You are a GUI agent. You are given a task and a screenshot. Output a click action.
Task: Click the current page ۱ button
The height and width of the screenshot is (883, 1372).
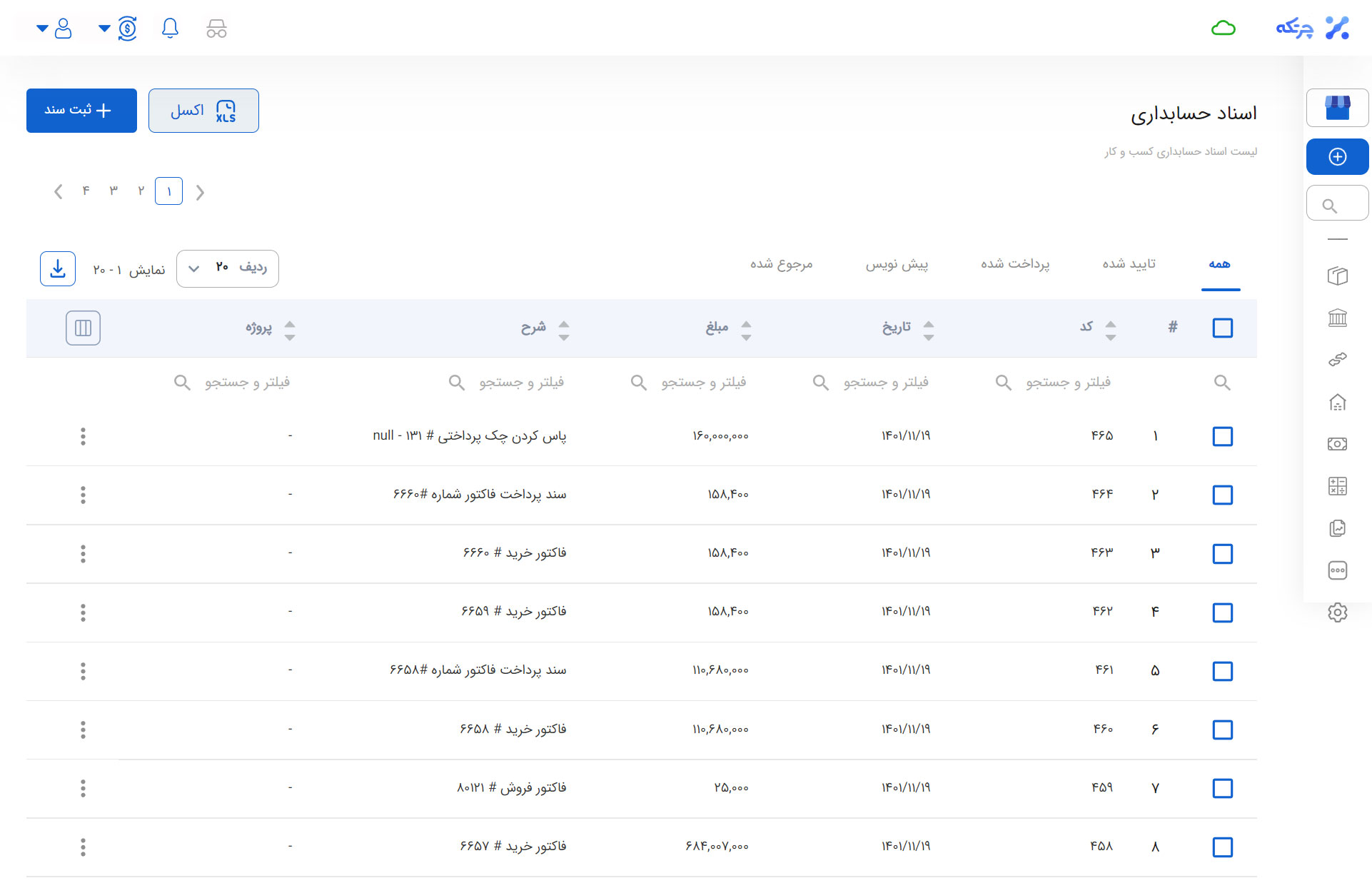168,191
